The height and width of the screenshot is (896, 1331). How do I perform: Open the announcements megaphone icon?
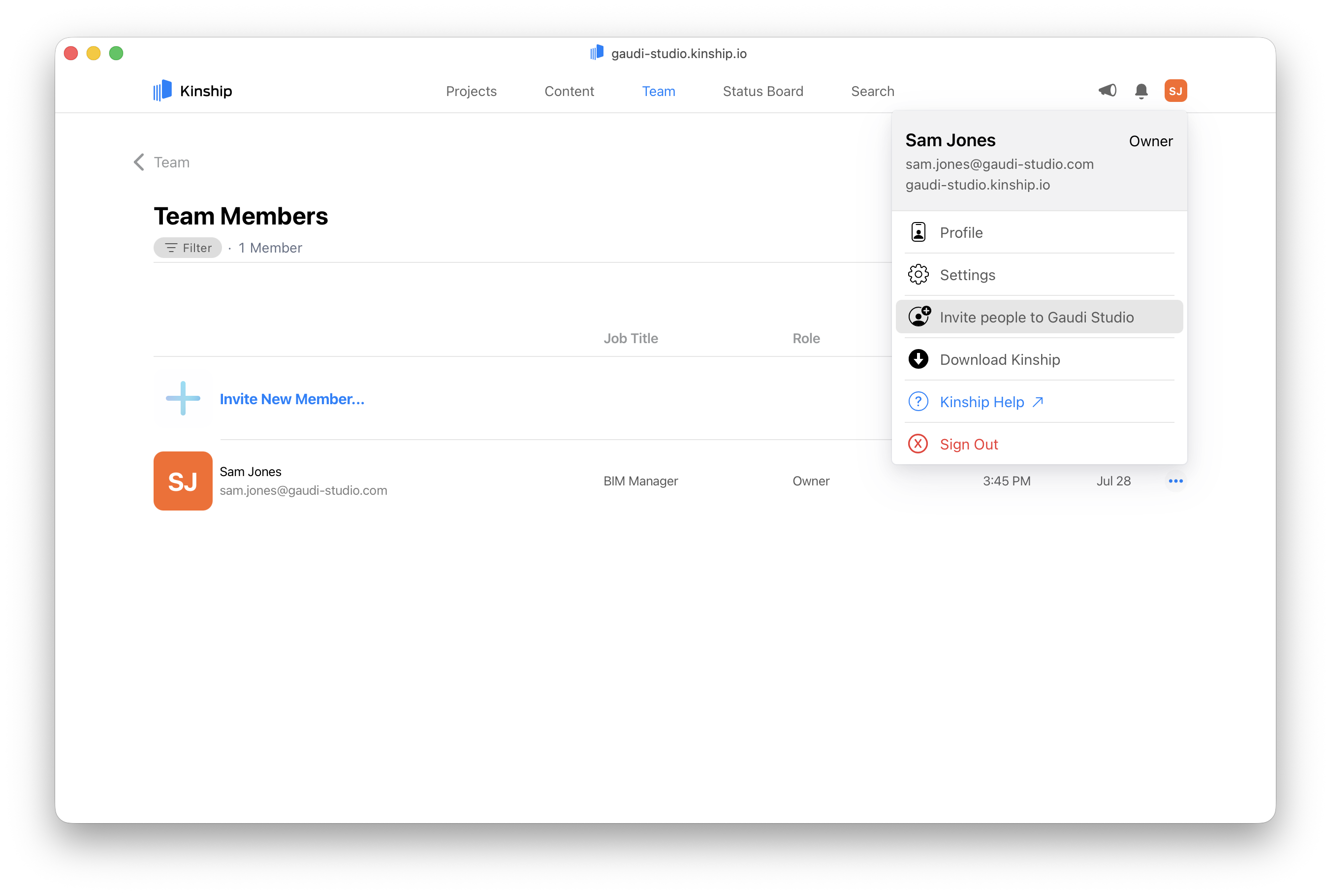point(1107,90)
